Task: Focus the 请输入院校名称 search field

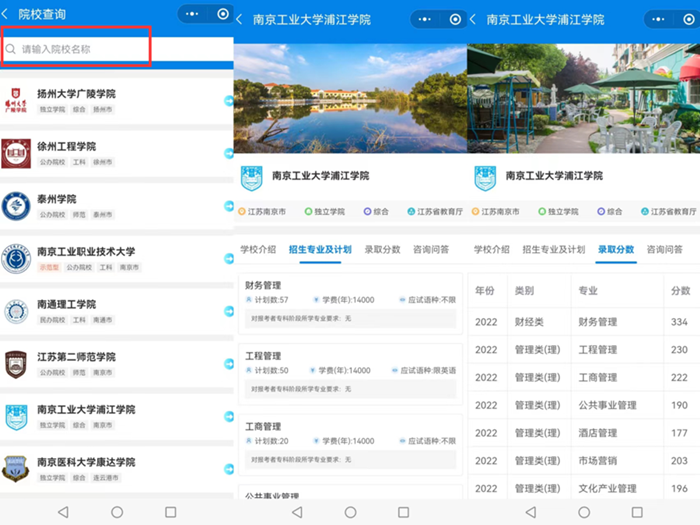Action: [77, 48]
